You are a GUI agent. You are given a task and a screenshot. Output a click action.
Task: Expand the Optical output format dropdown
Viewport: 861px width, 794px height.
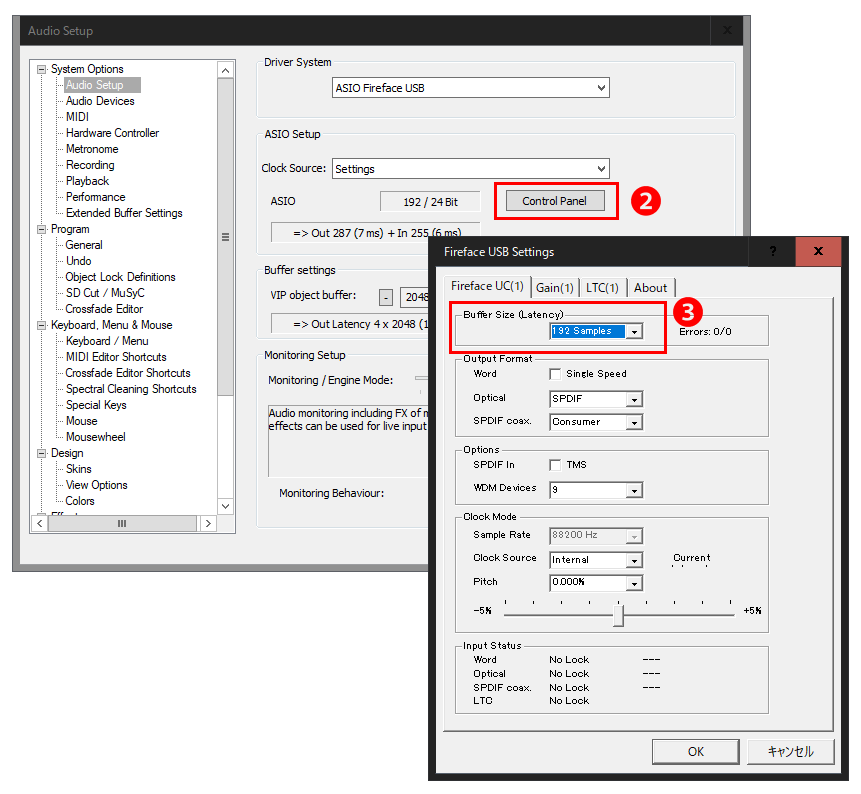tap(633, 399)
